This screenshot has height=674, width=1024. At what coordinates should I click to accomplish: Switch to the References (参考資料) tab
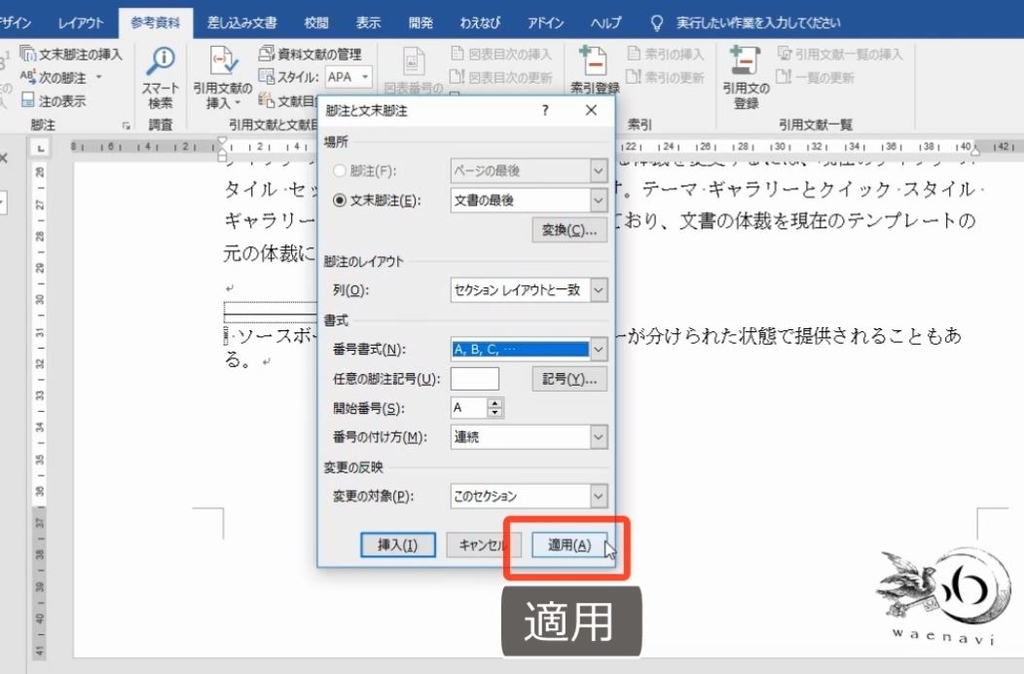[x=155, y=23]
